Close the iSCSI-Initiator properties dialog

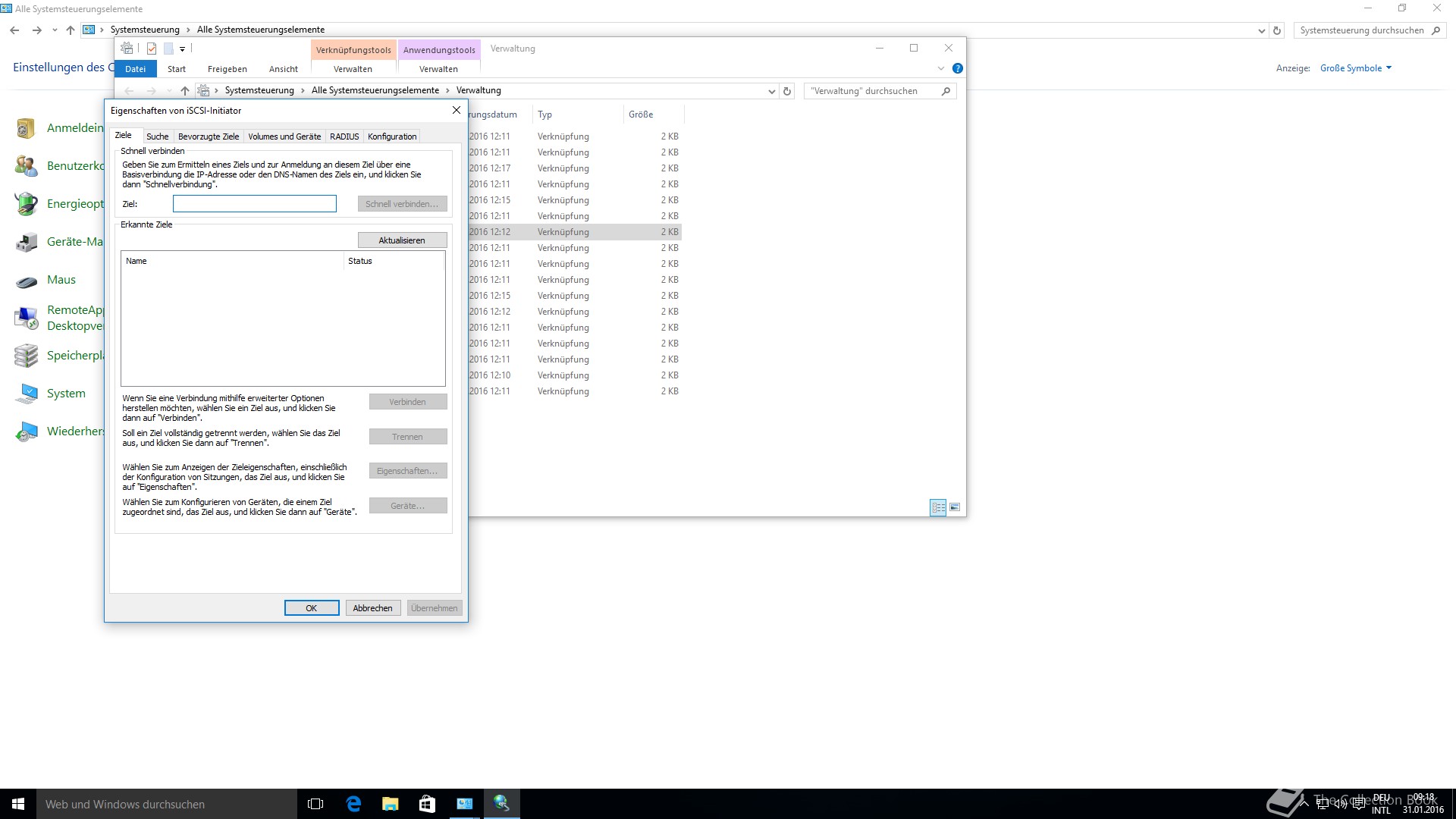click(x=457, y=110)
